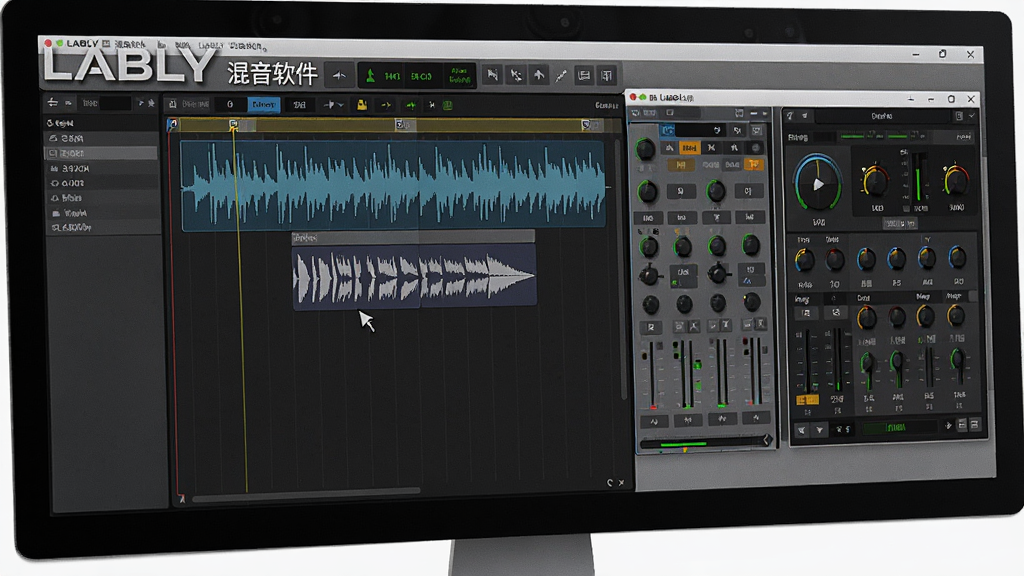Select the last row in the left sidebar list
The image size is (1024, 576).
tap(101, 227)
